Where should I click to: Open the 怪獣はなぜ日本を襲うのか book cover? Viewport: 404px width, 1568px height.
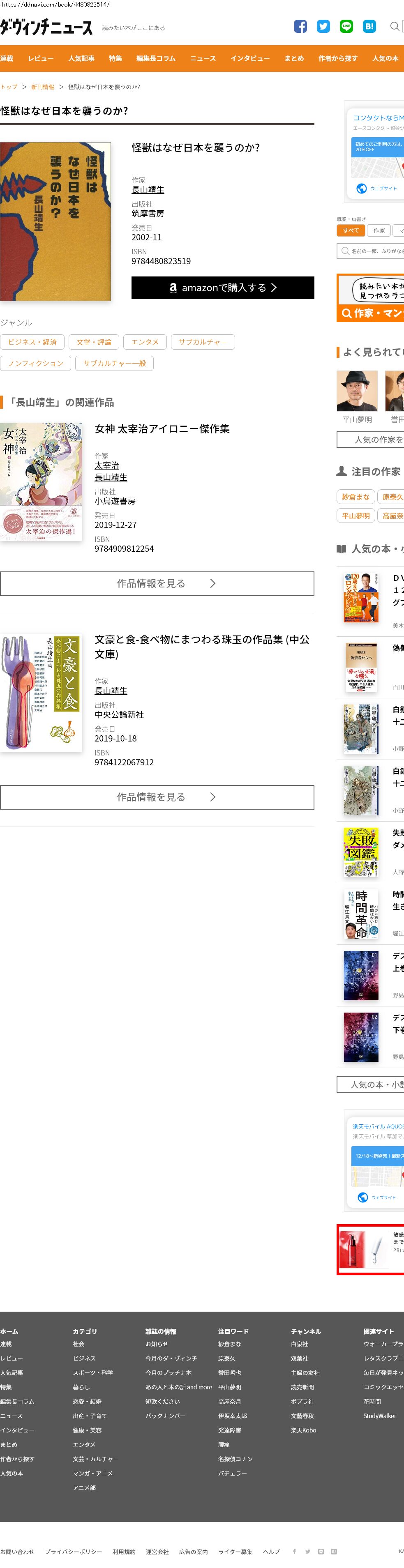pyautogui.click(x=55, y=222)
